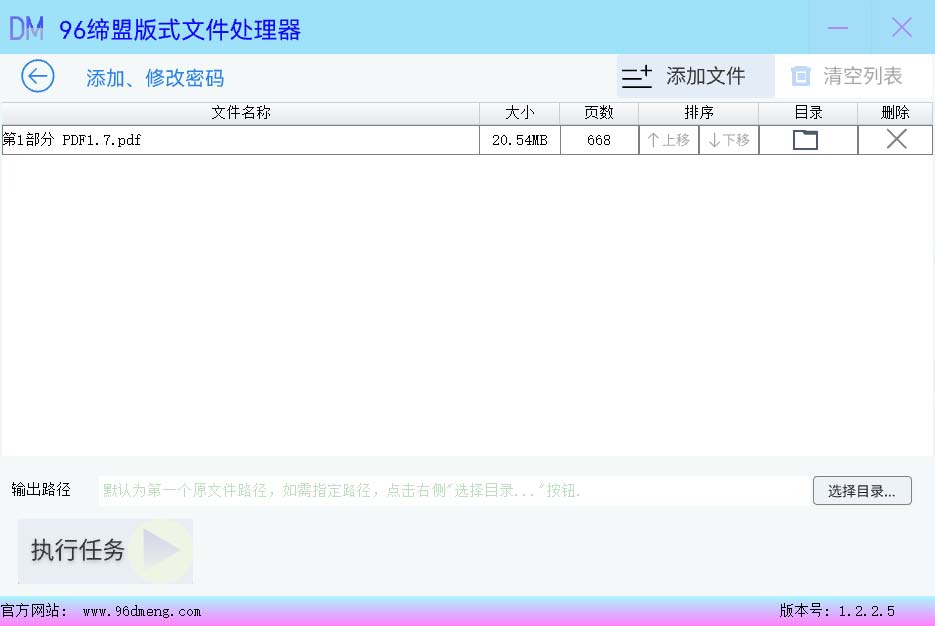Viewport: 935px width, 626px height.
Task: Select the file name 第1部分 PDF1.7.pdf
Action: 72,140
